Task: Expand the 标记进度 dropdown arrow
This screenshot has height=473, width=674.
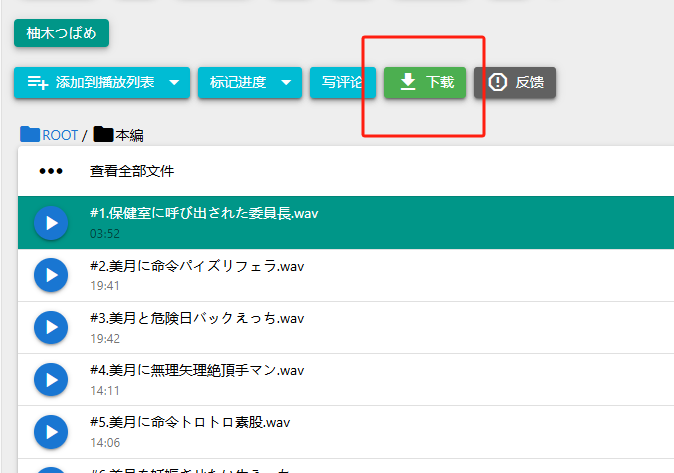Action: (286, 82)
